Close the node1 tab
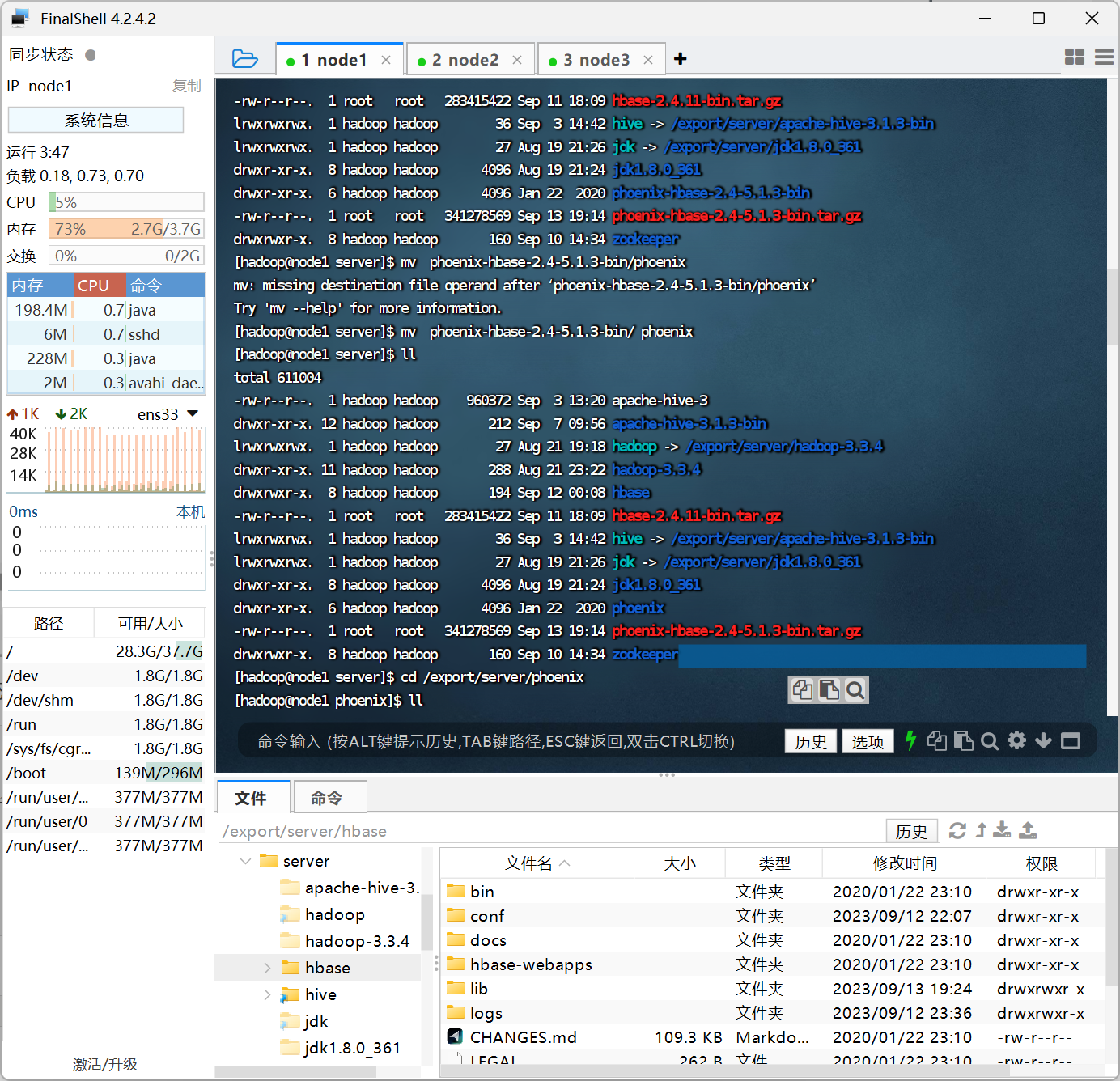 pos(386,60)
